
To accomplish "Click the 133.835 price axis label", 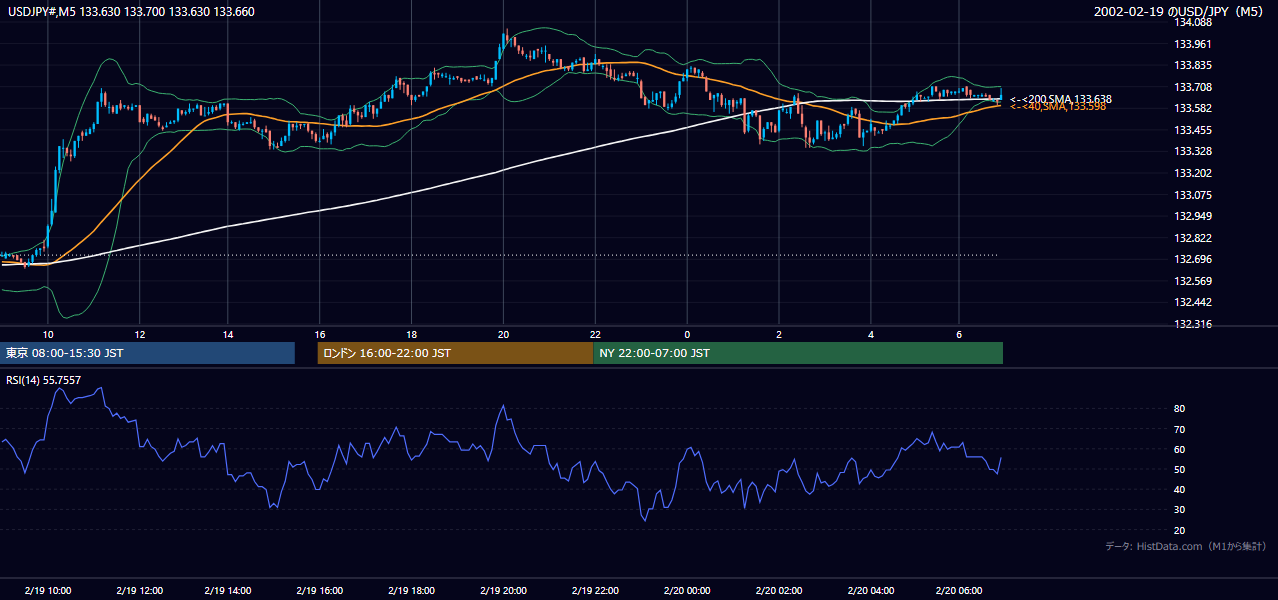I will click(1194, 65).
